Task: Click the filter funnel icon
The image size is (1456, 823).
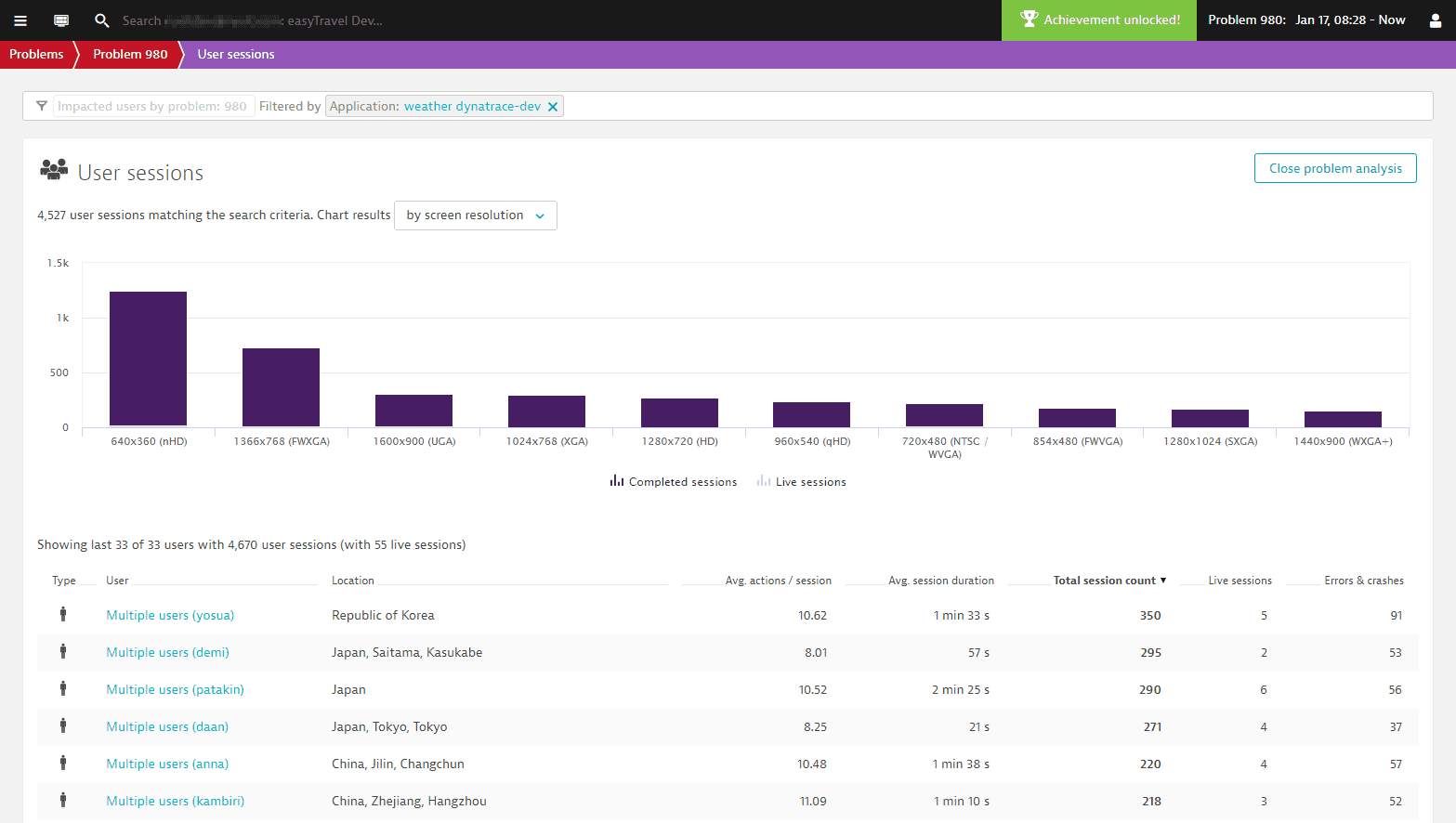Action: click(x=42, y=106)
